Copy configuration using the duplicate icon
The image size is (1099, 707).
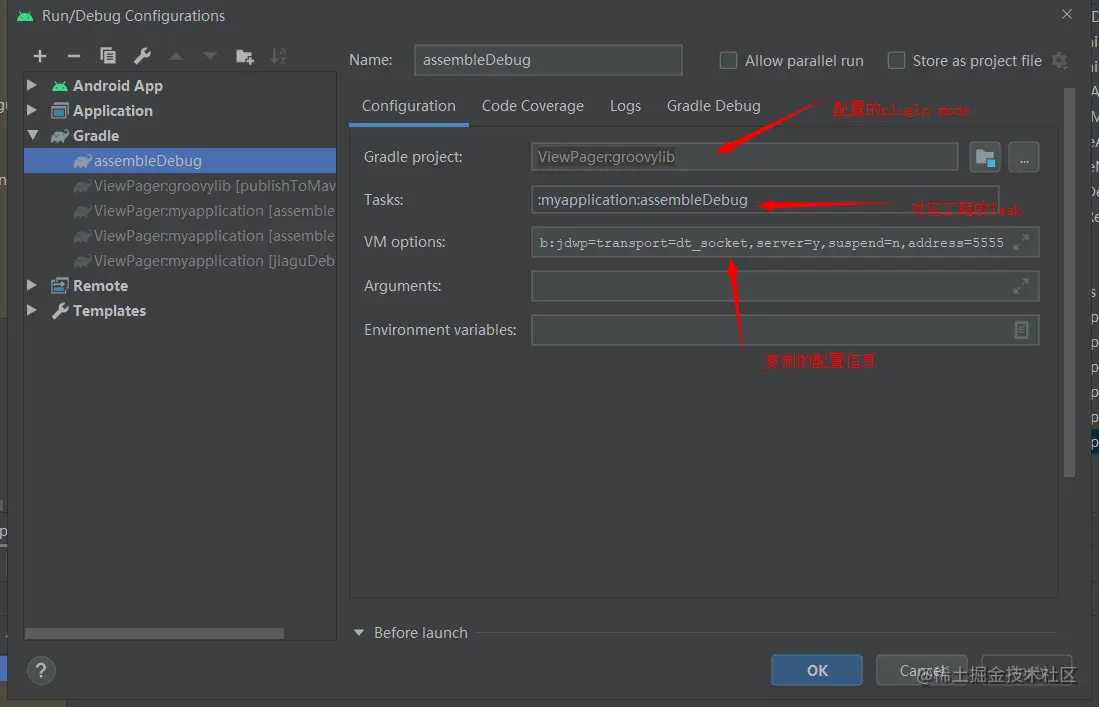tap(108, 56)
